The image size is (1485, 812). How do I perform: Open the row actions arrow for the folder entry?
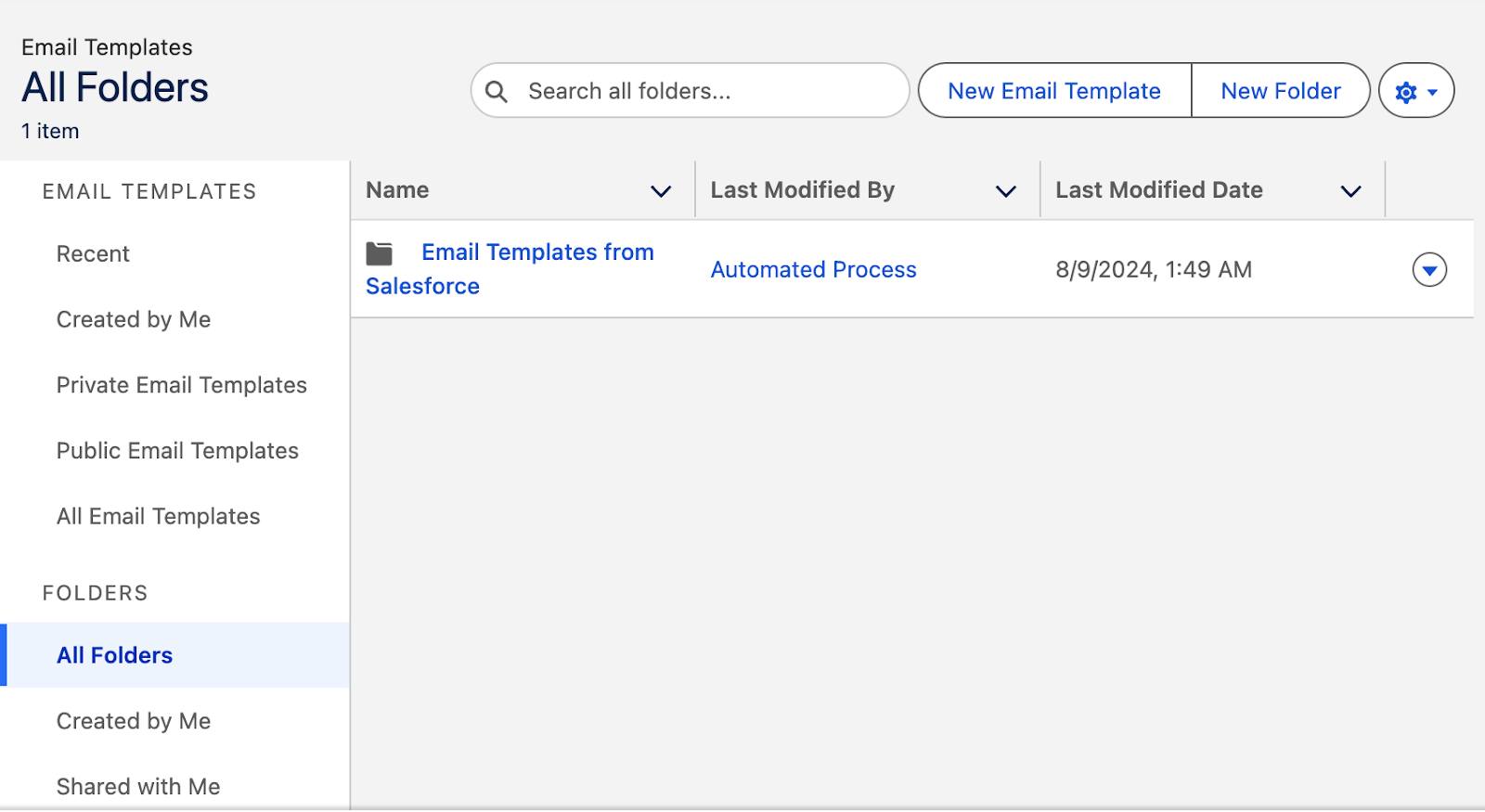click(1429, 269)
